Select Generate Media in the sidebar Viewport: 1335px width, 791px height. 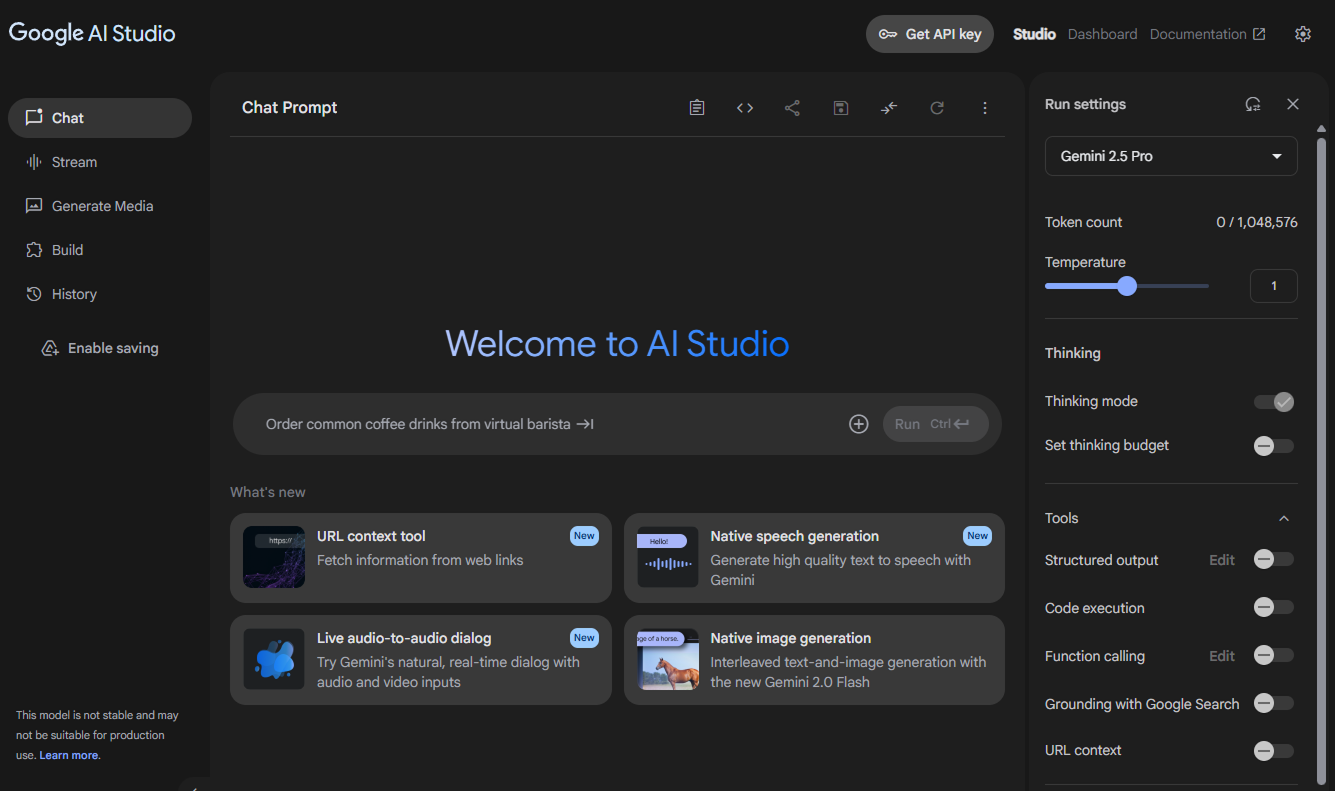coord(100,206)
